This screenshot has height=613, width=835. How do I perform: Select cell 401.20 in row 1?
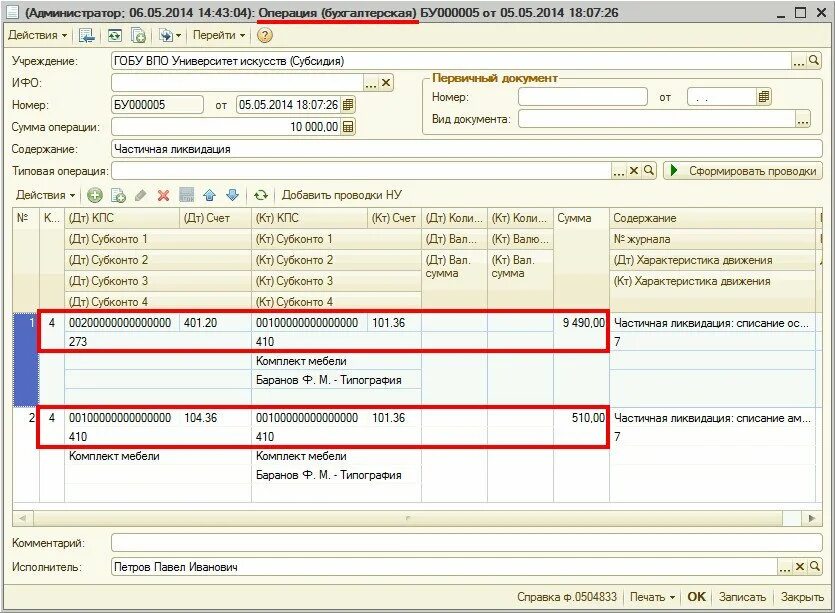click(x=216, y=323)
